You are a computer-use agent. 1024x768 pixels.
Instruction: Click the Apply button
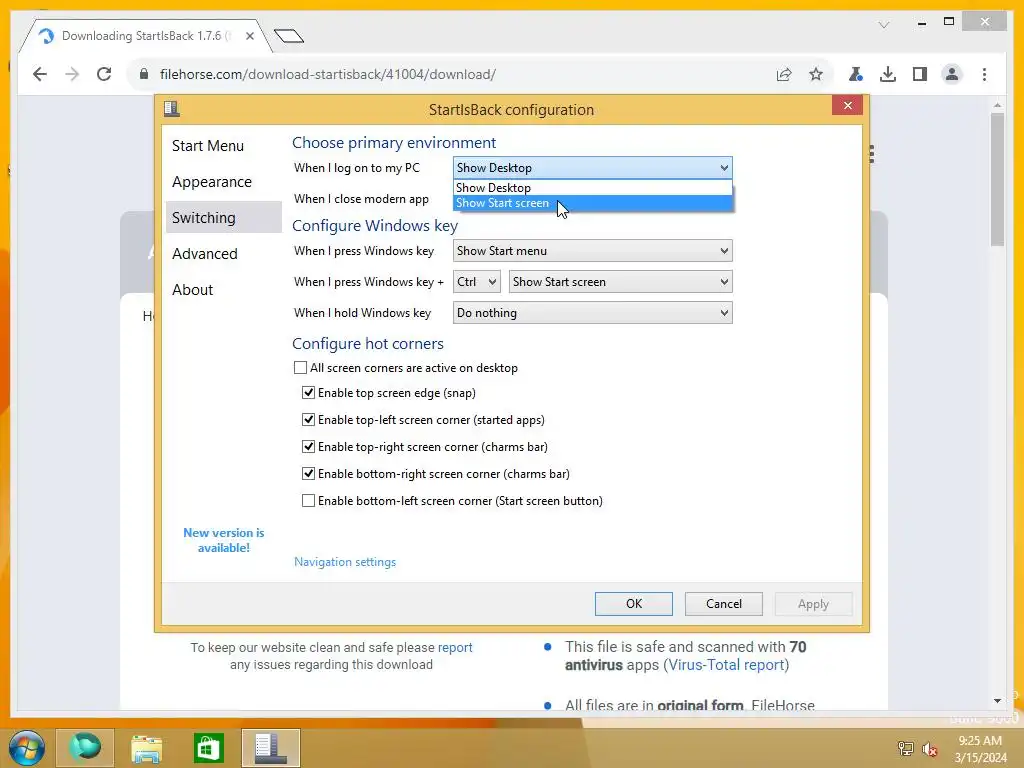[813, 604]
